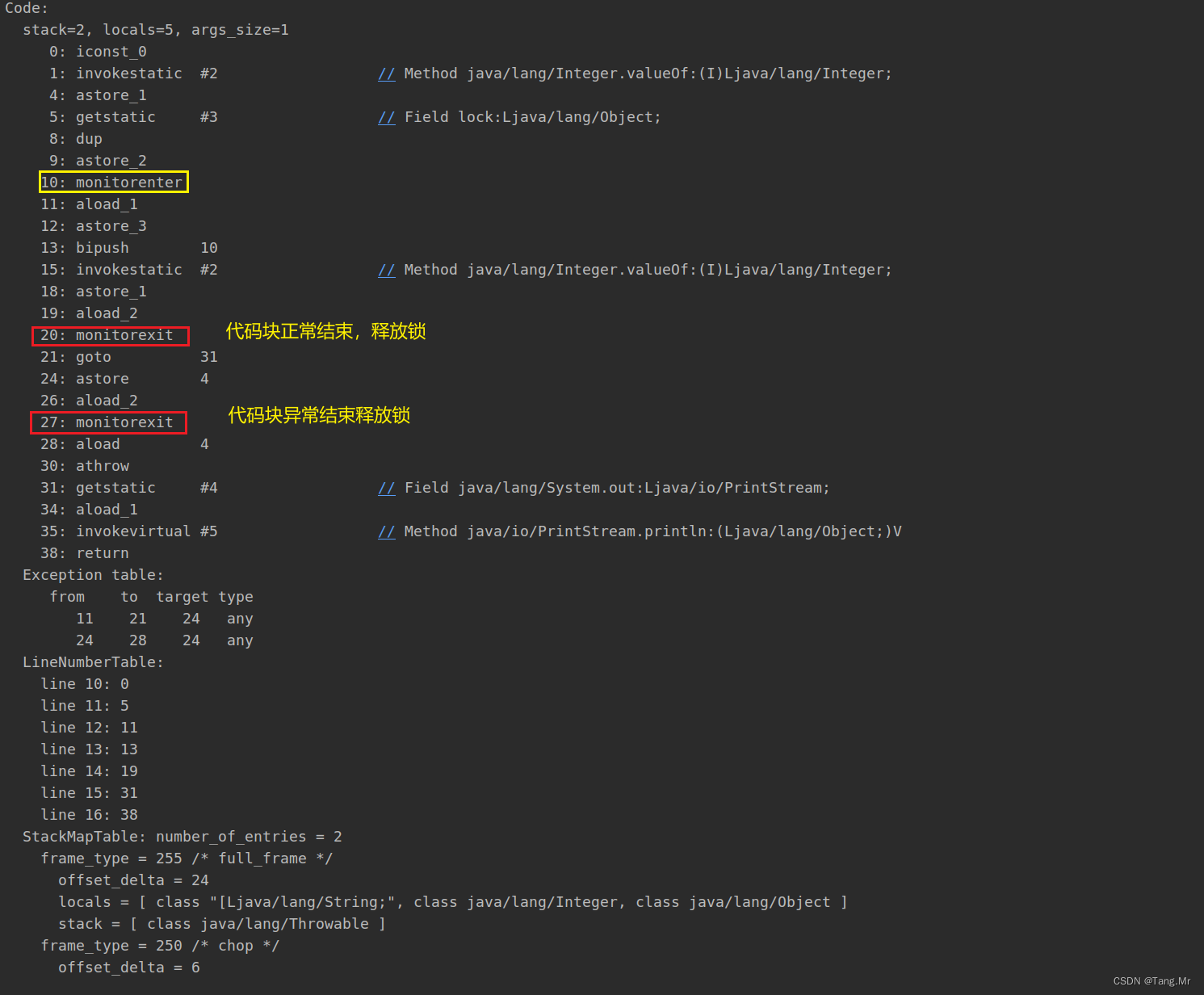Click the '//' link beside Field lock
The image size is (1204, 995).
(387, 117)
